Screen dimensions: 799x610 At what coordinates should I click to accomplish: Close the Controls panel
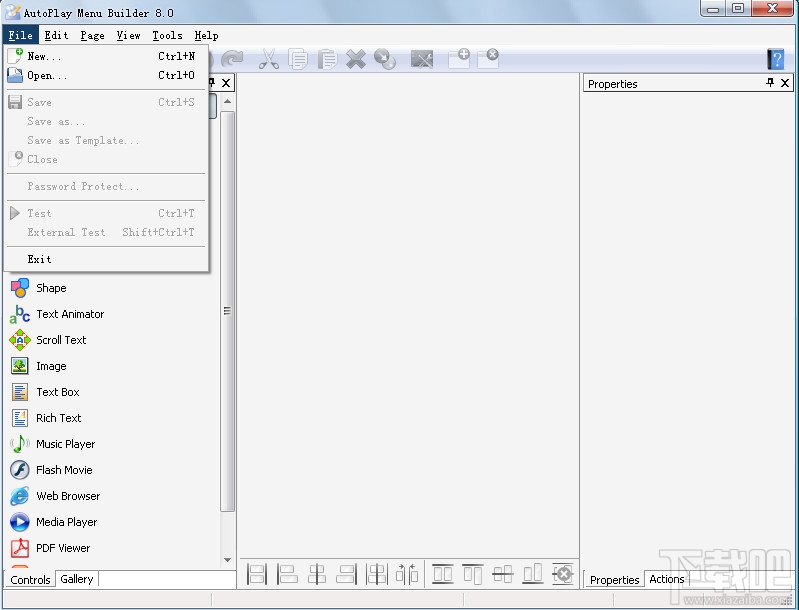pyautogui.click(x=226, y=83)
